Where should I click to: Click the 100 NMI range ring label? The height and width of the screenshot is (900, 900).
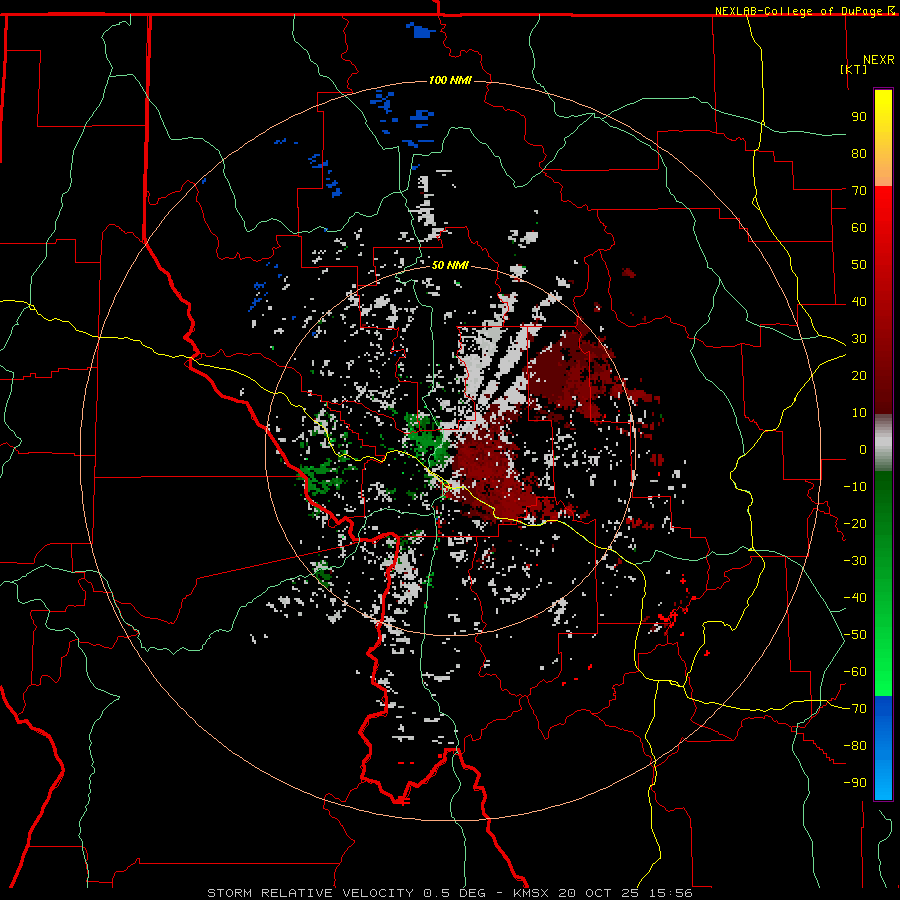point(450,80)
